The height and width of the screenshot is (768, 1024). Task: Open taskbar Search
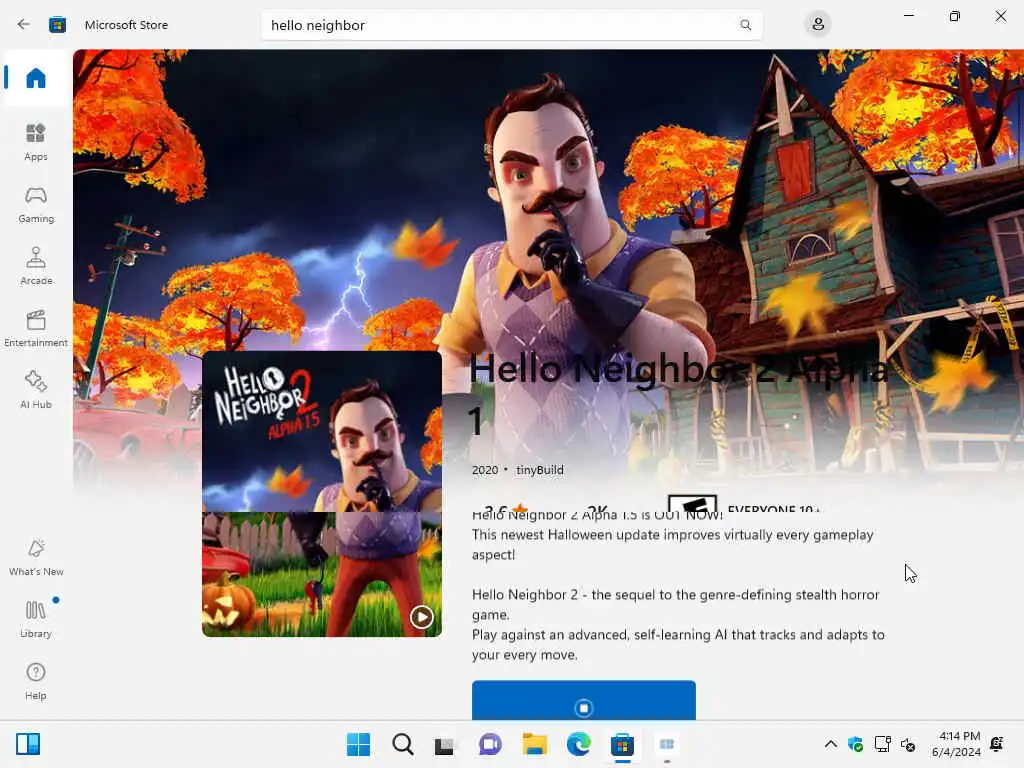(402, 744)
